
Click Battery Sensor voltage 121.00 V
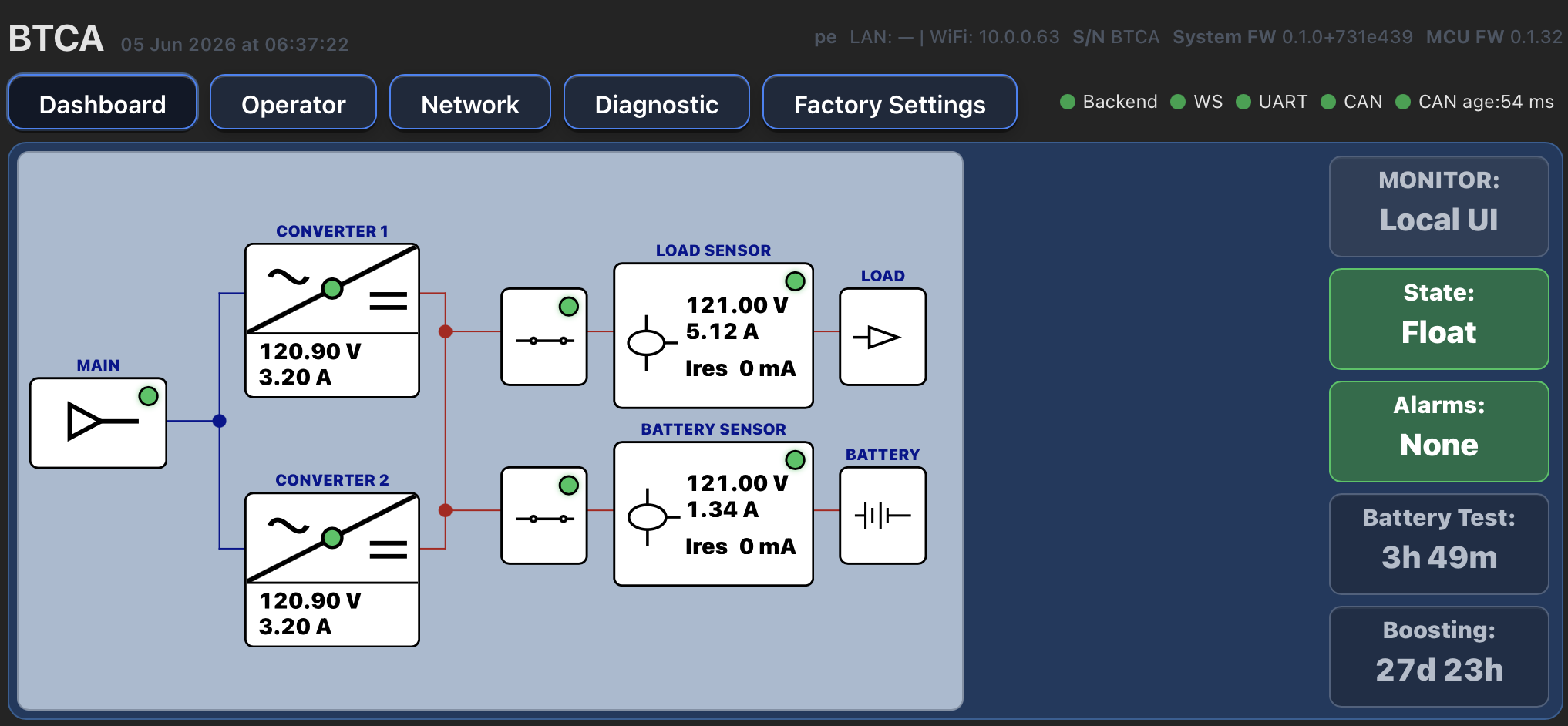[737, 483]
